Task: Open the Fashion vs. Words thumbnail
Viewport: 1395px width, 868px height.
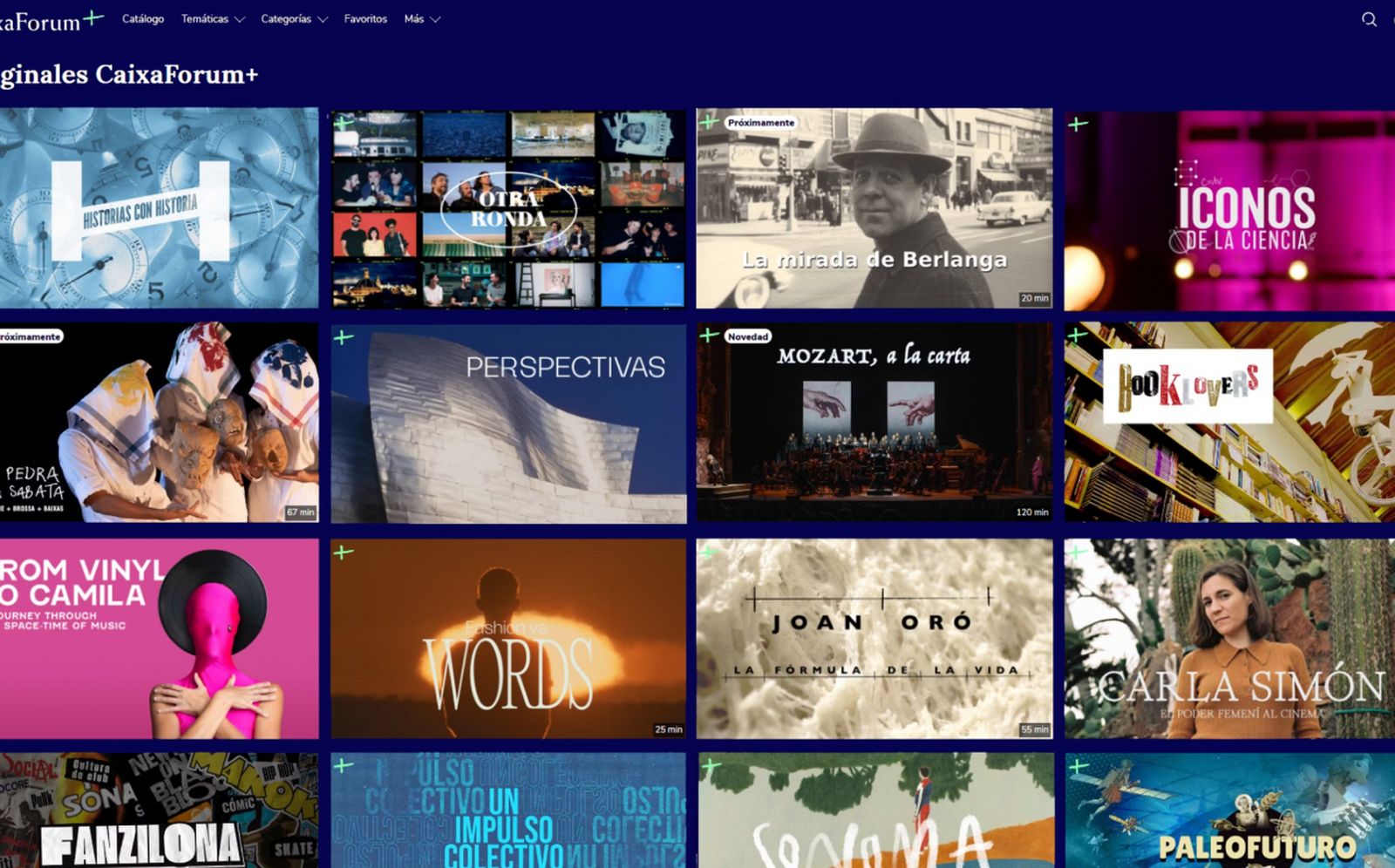Action: tap(508, 639)
